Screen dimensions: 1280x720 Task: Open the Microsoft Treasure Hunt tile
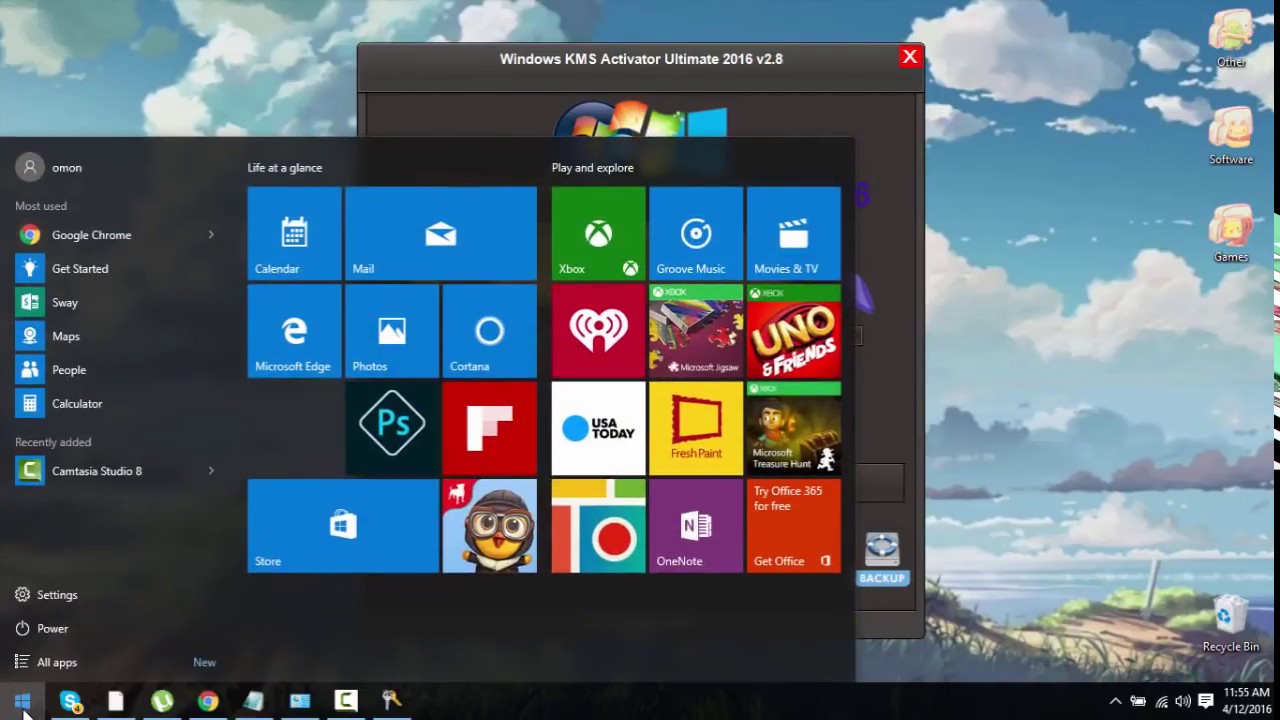[794, 428]
